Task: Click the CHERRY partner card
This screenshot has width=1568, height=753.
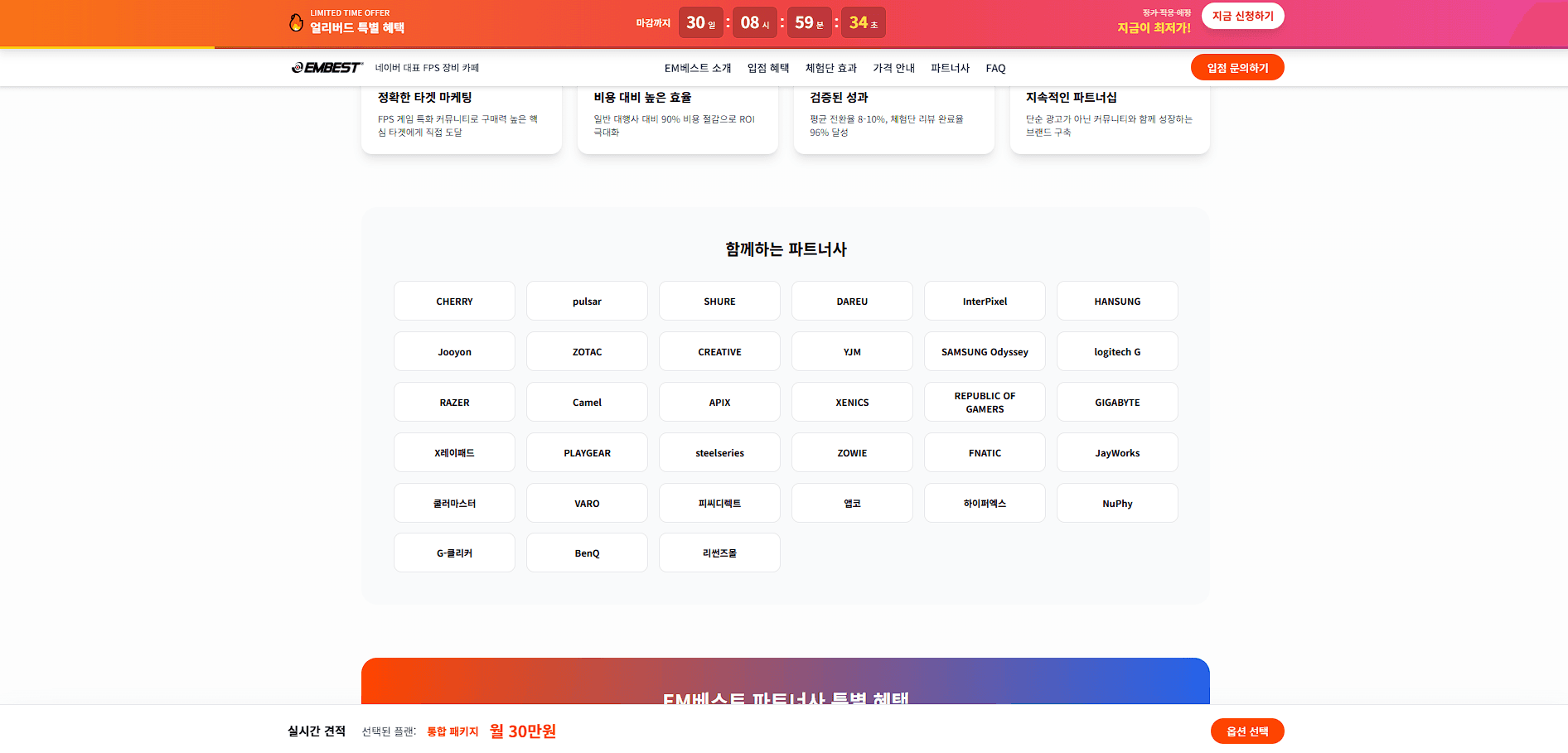Action: 454,301
